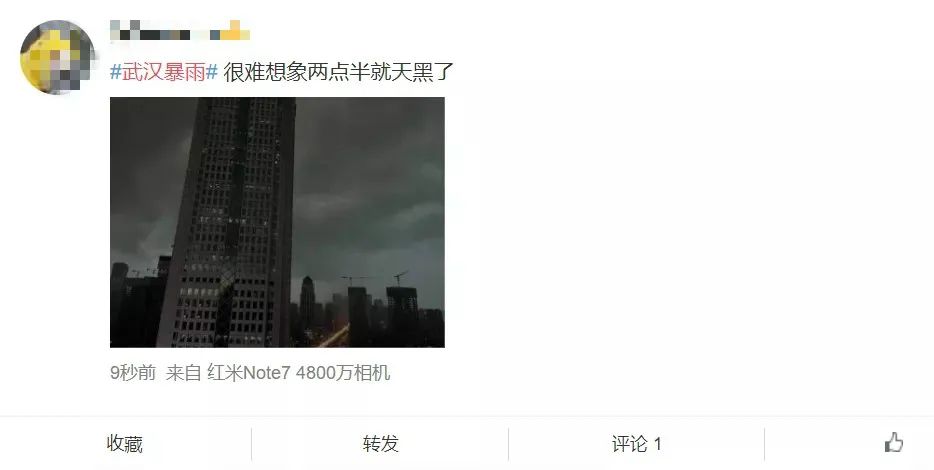Like the post with the thumbs-up icon

[893, 443]
